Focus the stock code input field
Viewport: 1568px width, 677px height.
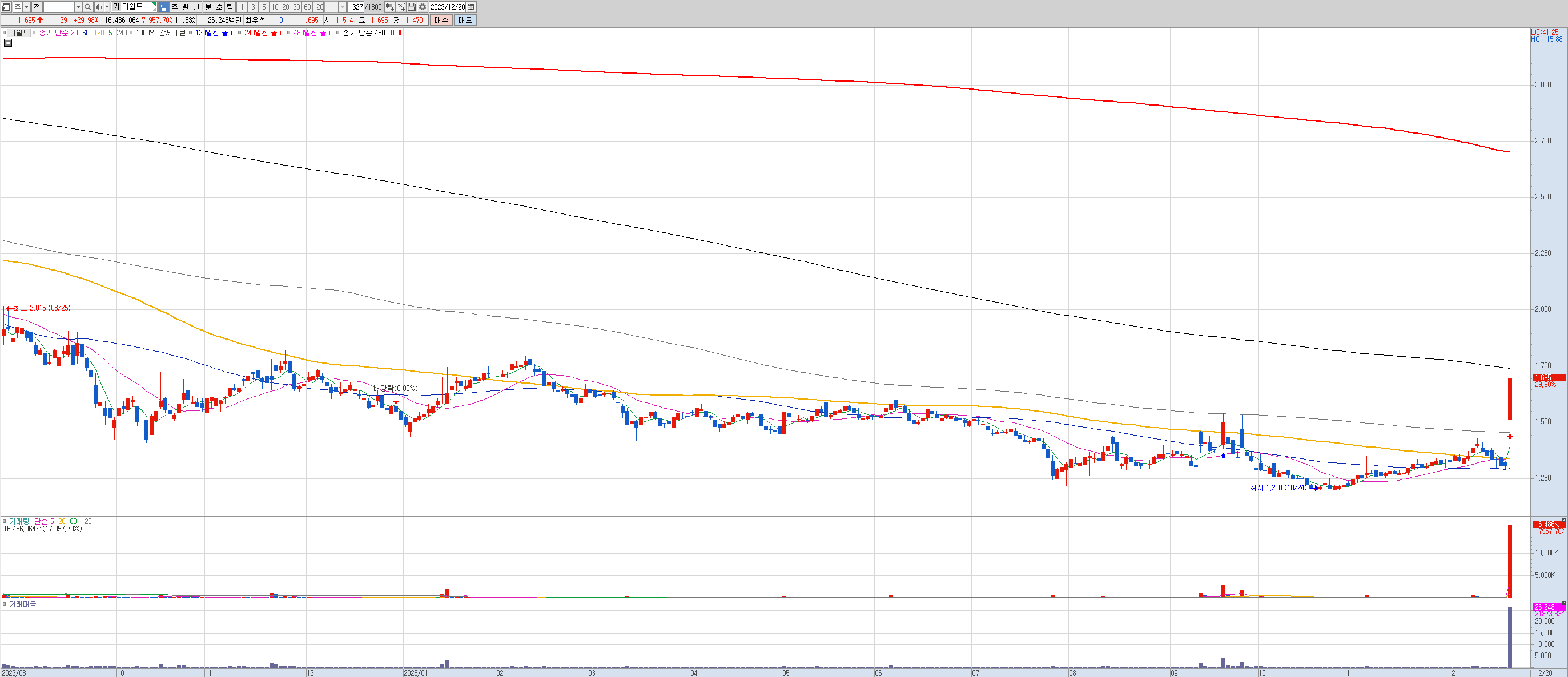tap(59, 7)
